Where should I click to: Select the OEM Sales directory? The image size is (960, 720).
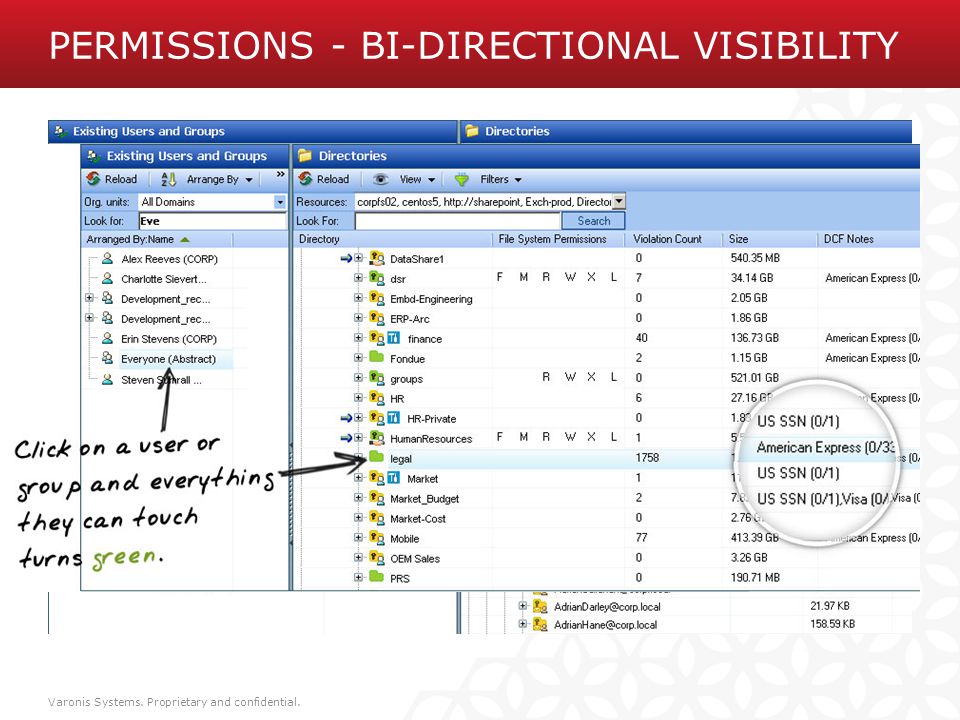coord(414,558)
